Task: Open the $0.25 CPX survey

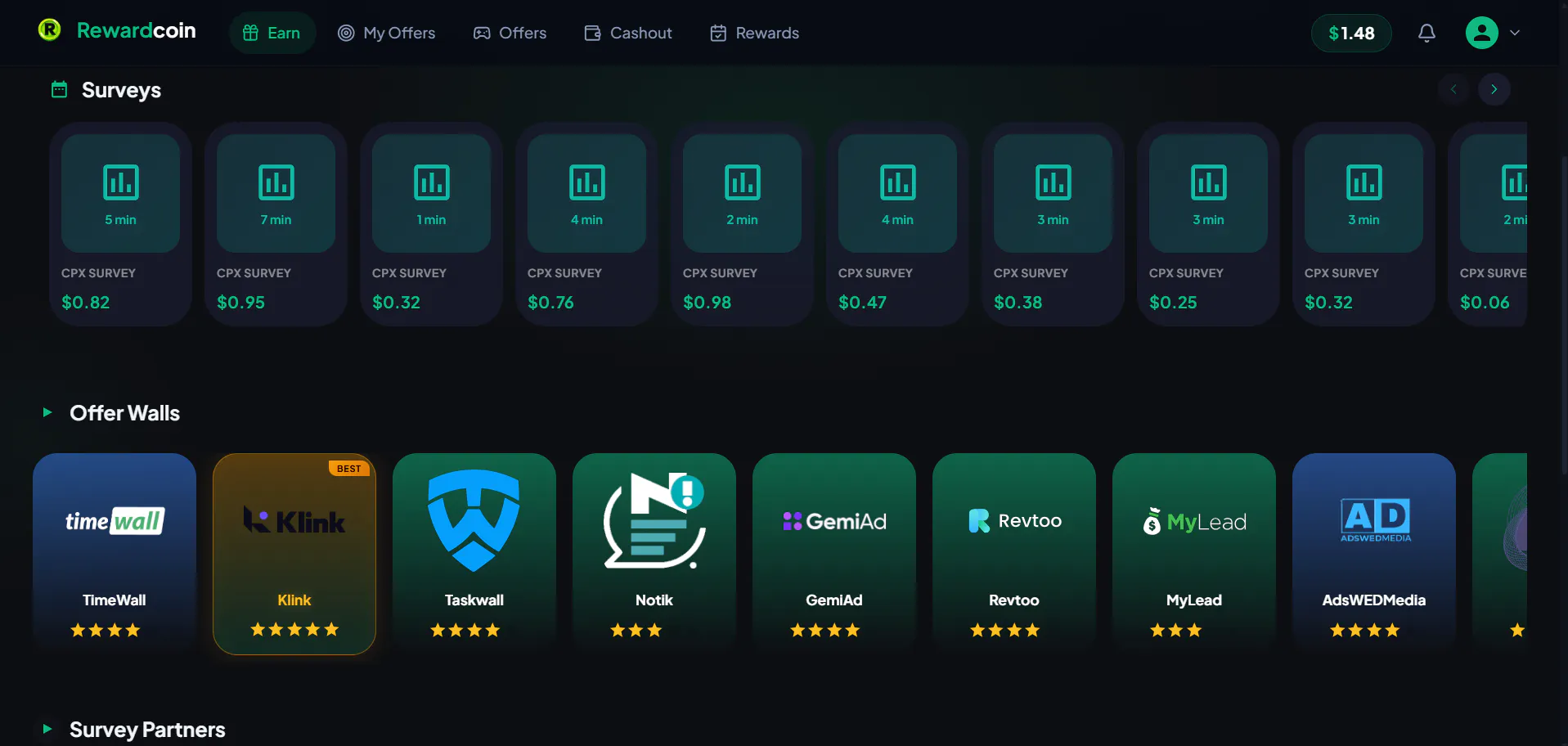Action: tap(1208, 224)
